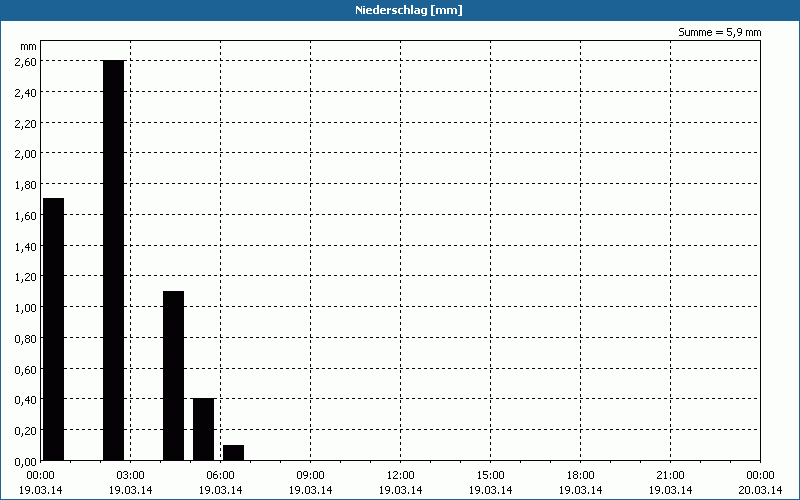Click the 2,40 y-axis label
This screenshot has height=500, width=800.
pyautogui.click(x=26, y=92)
